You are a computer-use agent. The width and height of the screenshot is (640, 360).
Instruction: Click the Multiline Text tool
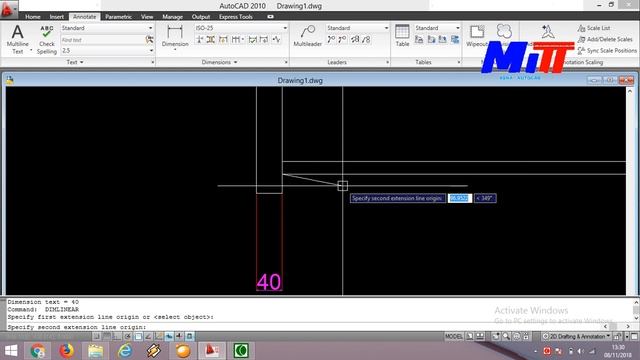[x=18, y=40]
